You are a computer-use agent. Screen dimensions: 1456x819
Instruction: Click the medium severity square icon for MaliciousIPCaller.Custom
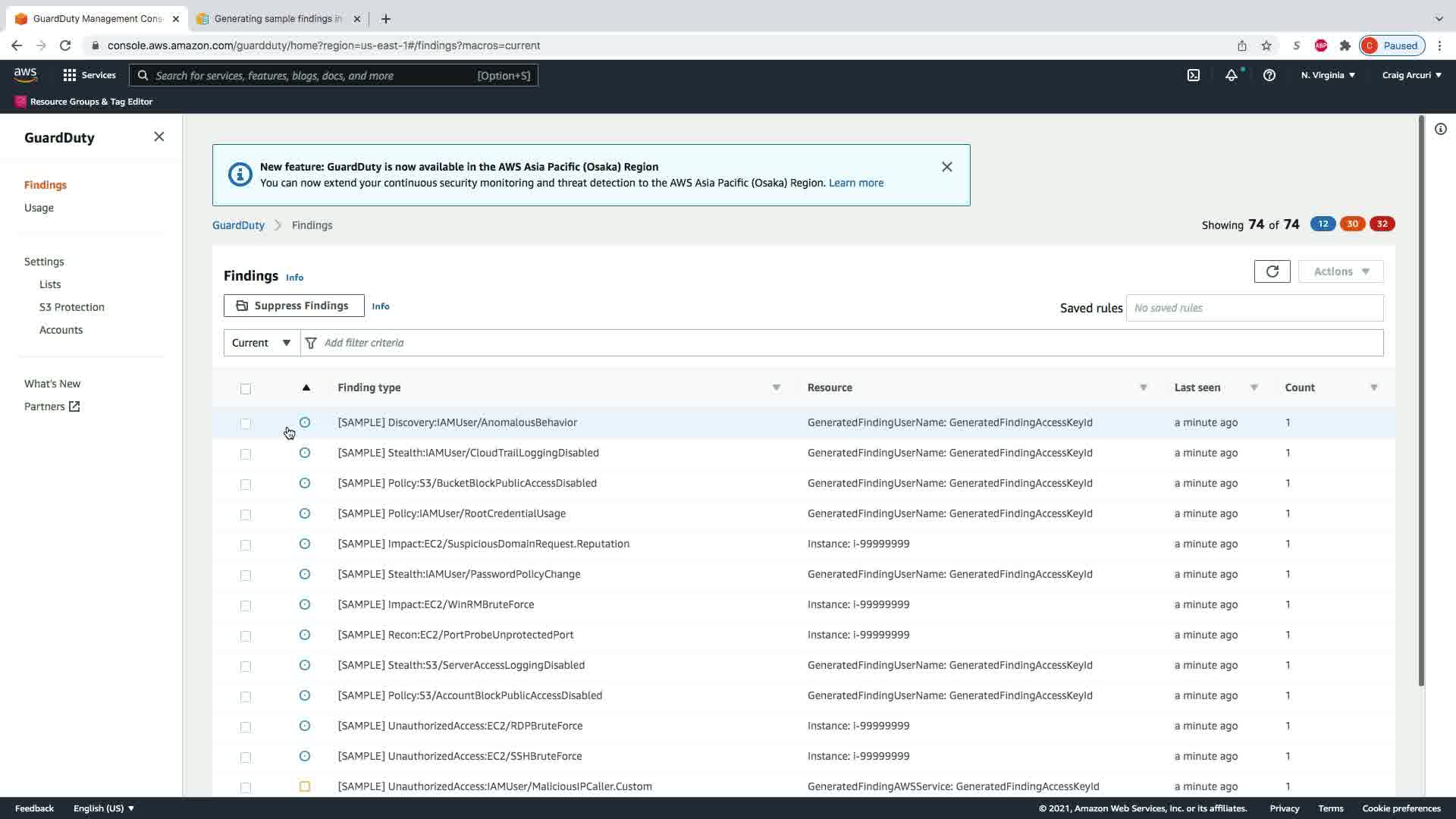(305, 786)
